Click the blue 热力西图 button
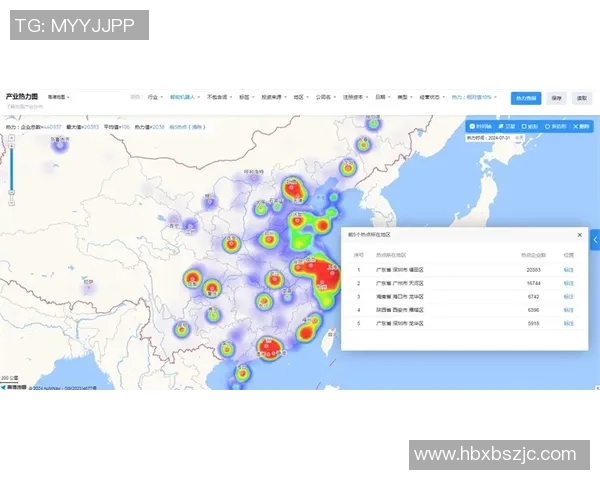The height and width of the screenshot is (480, 600). click(524, 98)
